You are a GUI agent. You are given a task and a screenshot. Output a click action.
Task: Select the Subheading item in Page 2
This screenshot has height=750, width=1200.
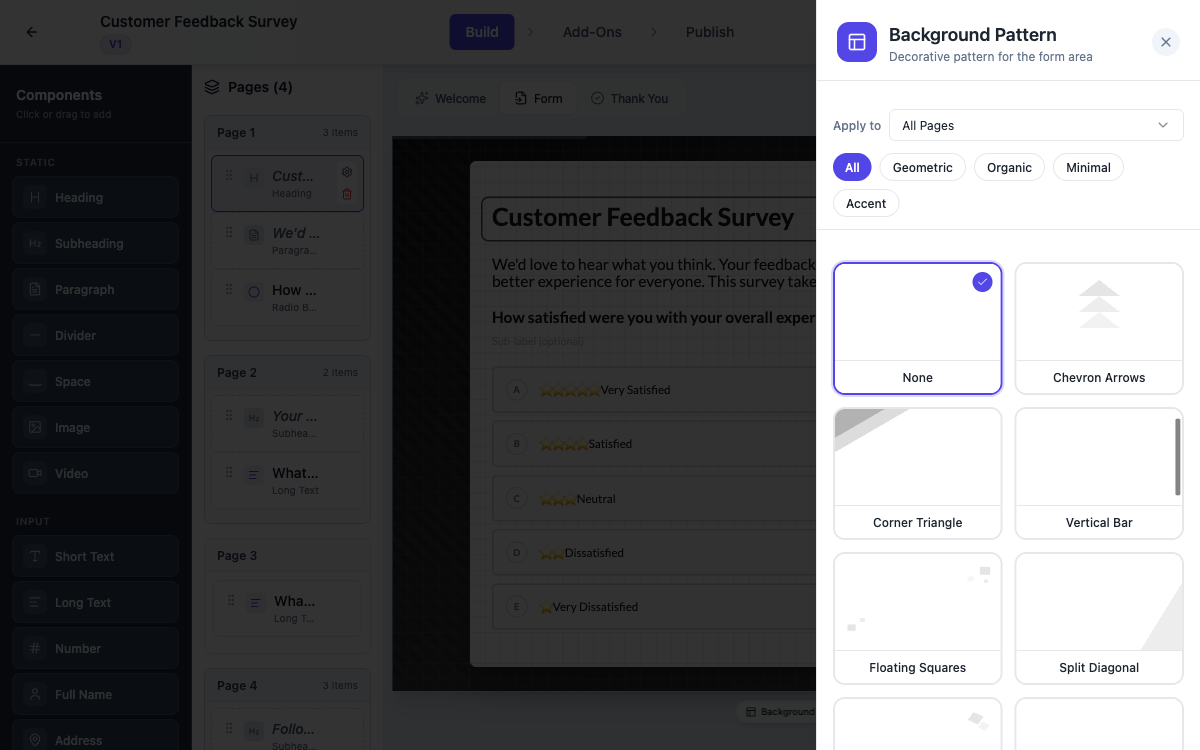click(287, 424)
